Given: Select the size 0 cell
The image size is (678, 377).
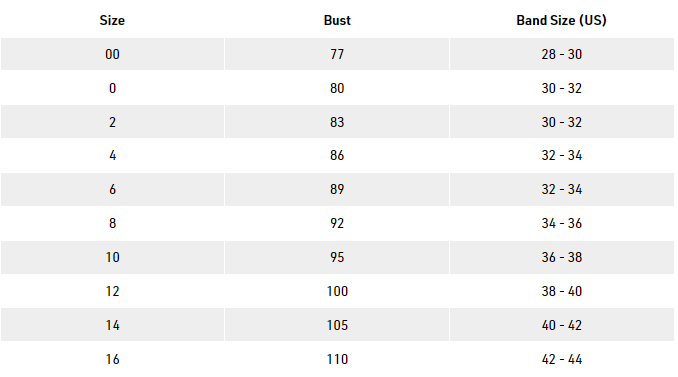Looking at the screenshot, I should (112, 88).
